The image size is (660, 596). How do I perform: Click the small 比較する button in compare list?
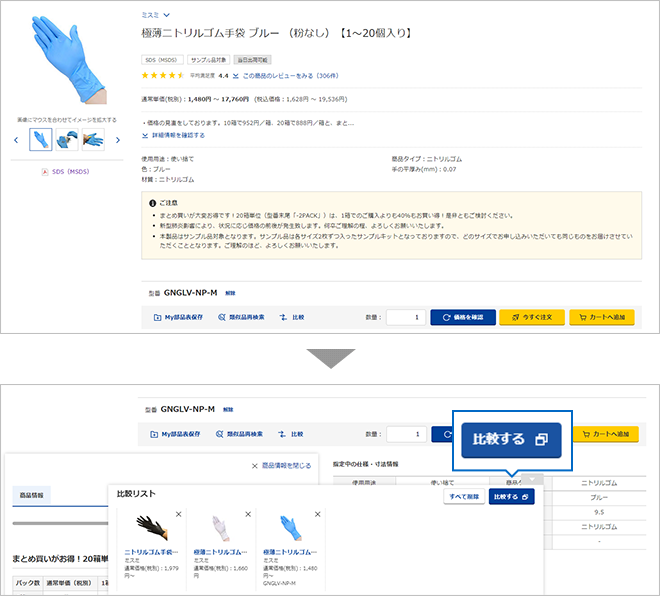[x=511, y=497]
